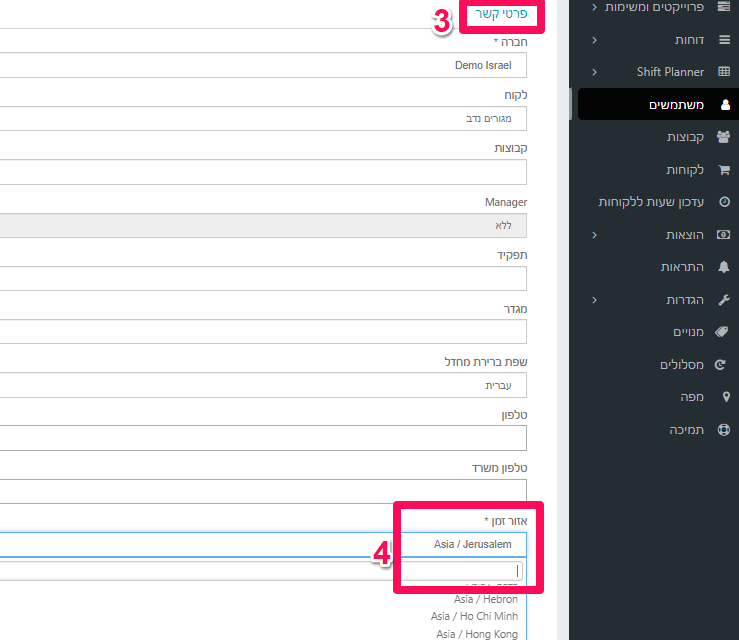Viewport: 739px width, 640px height.
Task: Open the אזור זמן Asia / Jerusalem dropdown
Action: pyautogui.click(x=263, y=544)
